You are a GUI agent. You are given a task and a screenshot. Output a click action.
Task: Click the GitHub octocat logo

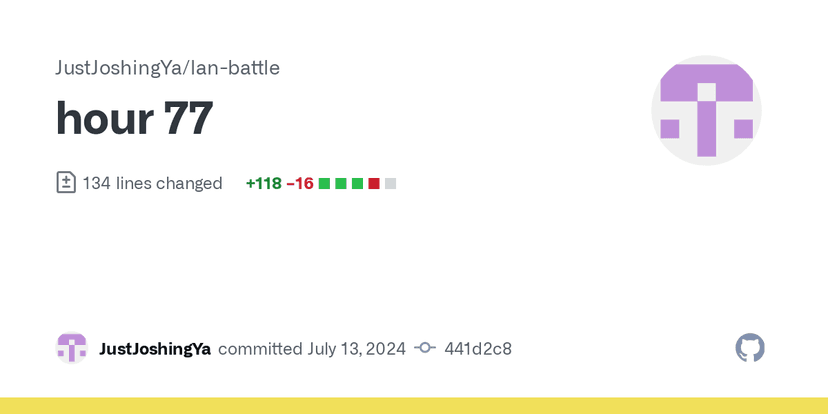[750, 348]
